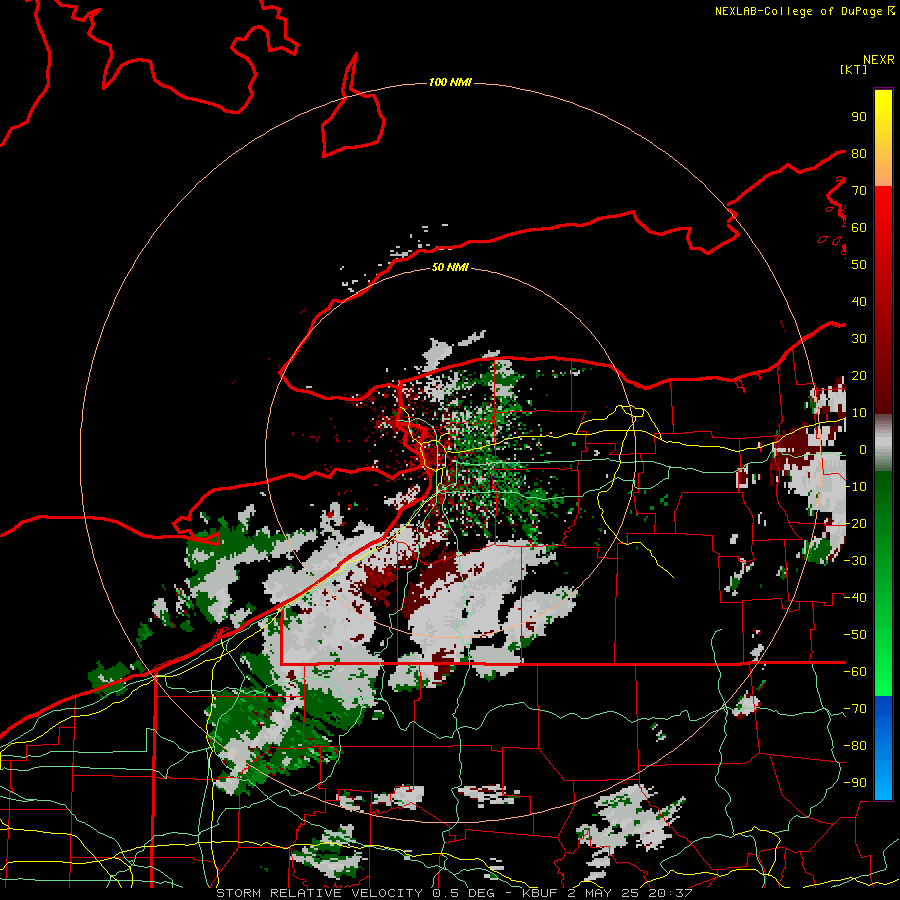
Task: Click the 0 scale value
Action: coord(863,449)
